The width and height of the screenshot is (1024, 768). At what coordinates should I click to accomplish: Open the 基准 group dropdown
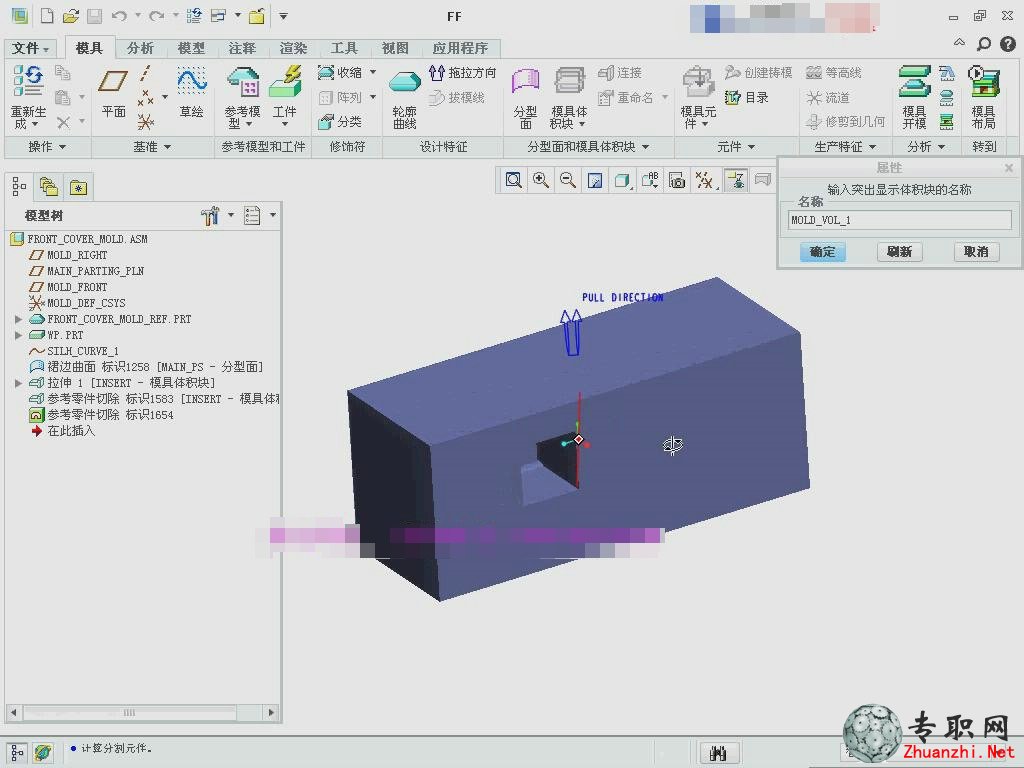tap(152, 147)
